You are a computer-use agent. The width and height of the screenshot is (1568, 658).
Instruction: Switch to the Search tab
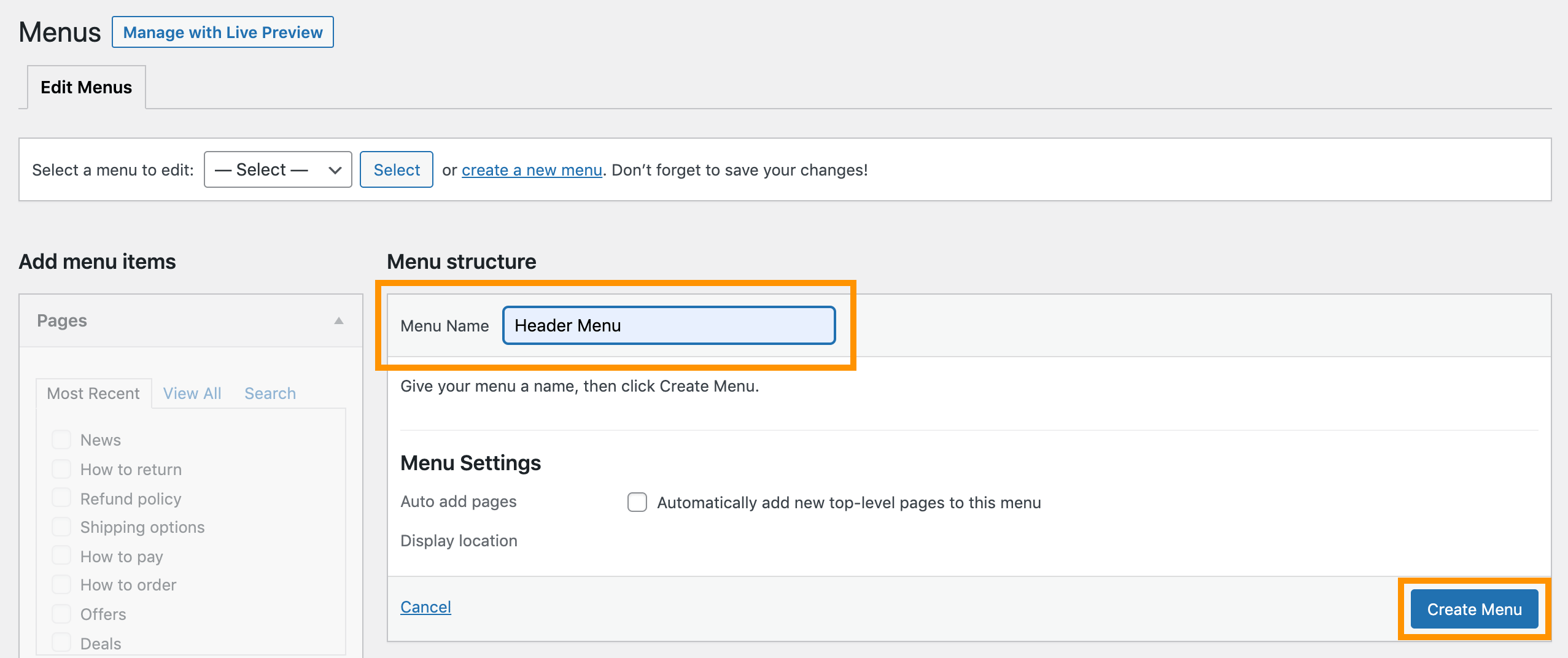[x=270, y=393]
